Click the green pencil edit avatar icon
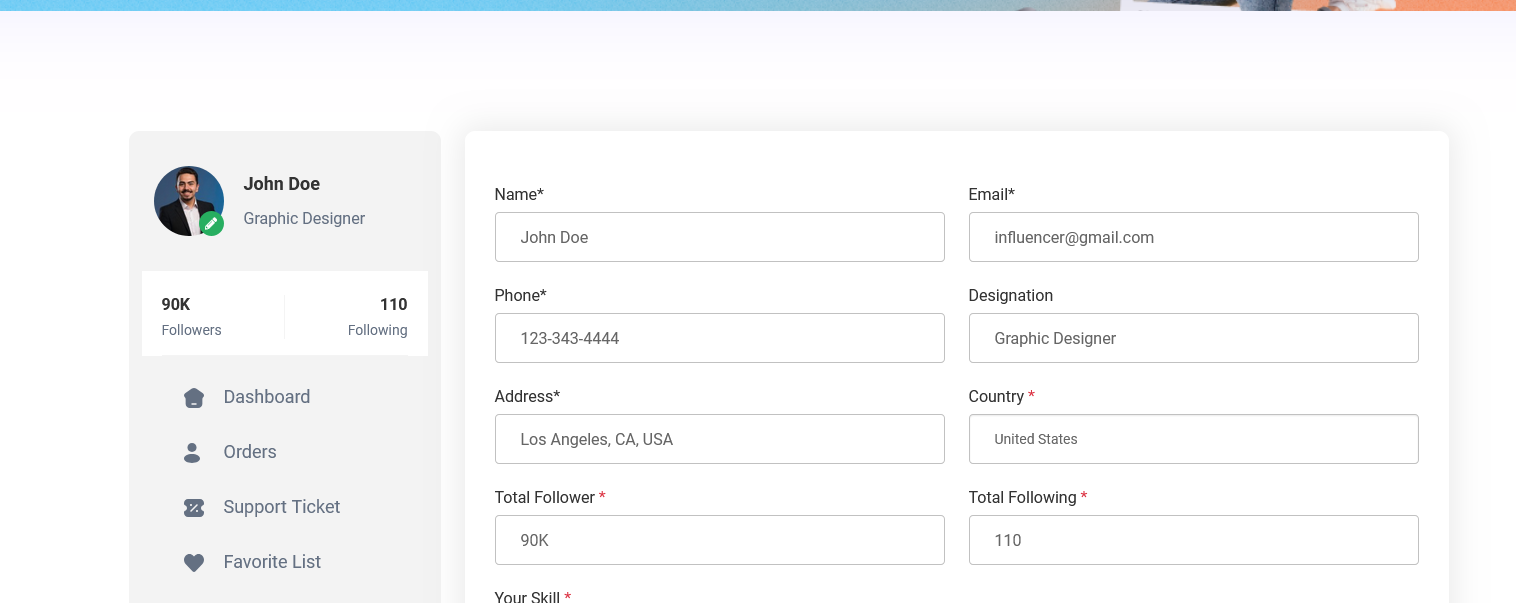Image resolution: width=1516 pixels, height=603 pixels. (x=211, y=224)
